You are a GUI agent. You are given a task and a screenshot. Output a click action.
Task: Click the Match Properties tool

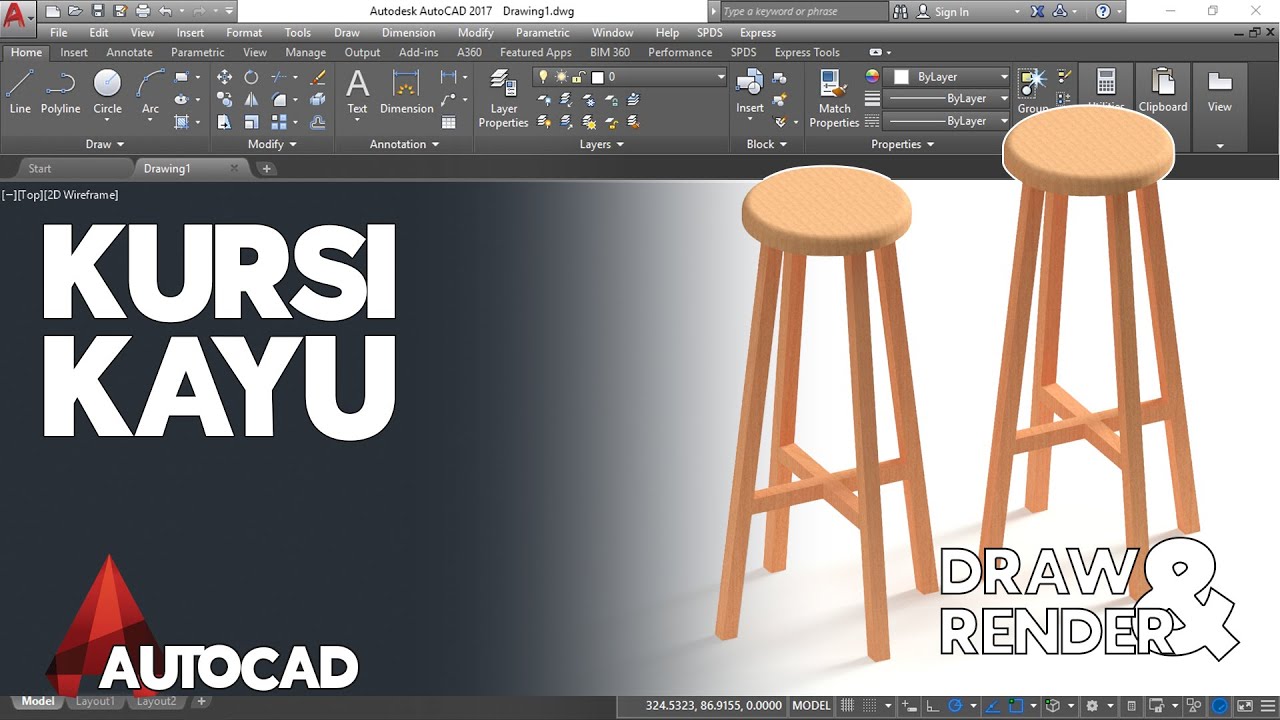tap(834, 98)
